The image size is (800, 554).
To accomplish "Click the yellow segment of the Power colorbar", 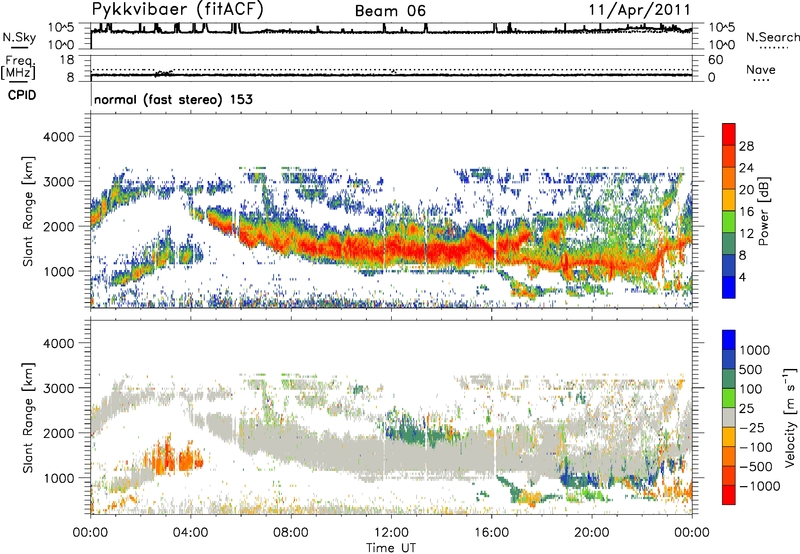I will click(x=729, y=200).
